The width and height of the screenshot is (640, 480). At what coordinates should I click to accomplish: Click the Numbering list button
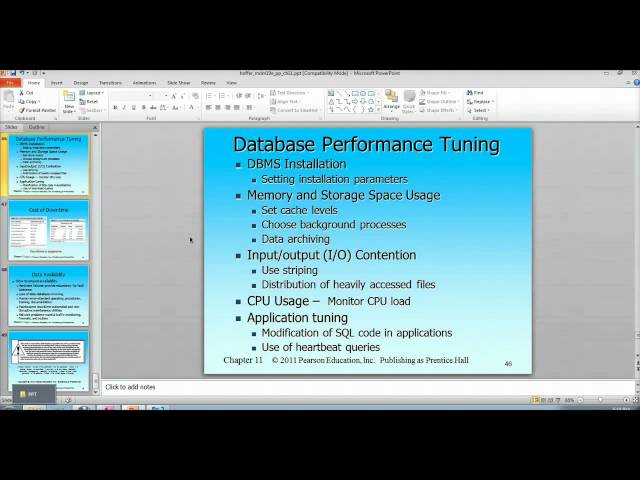[x=223, y=96]
